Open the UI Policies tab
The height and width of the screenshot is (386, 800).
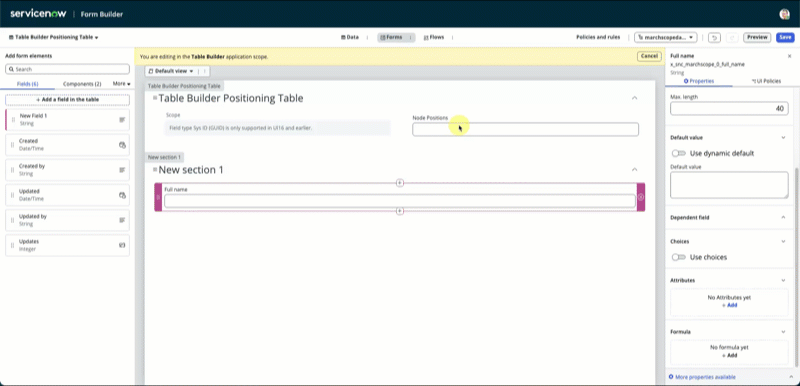pyautogui.click(x=766, y=81)
